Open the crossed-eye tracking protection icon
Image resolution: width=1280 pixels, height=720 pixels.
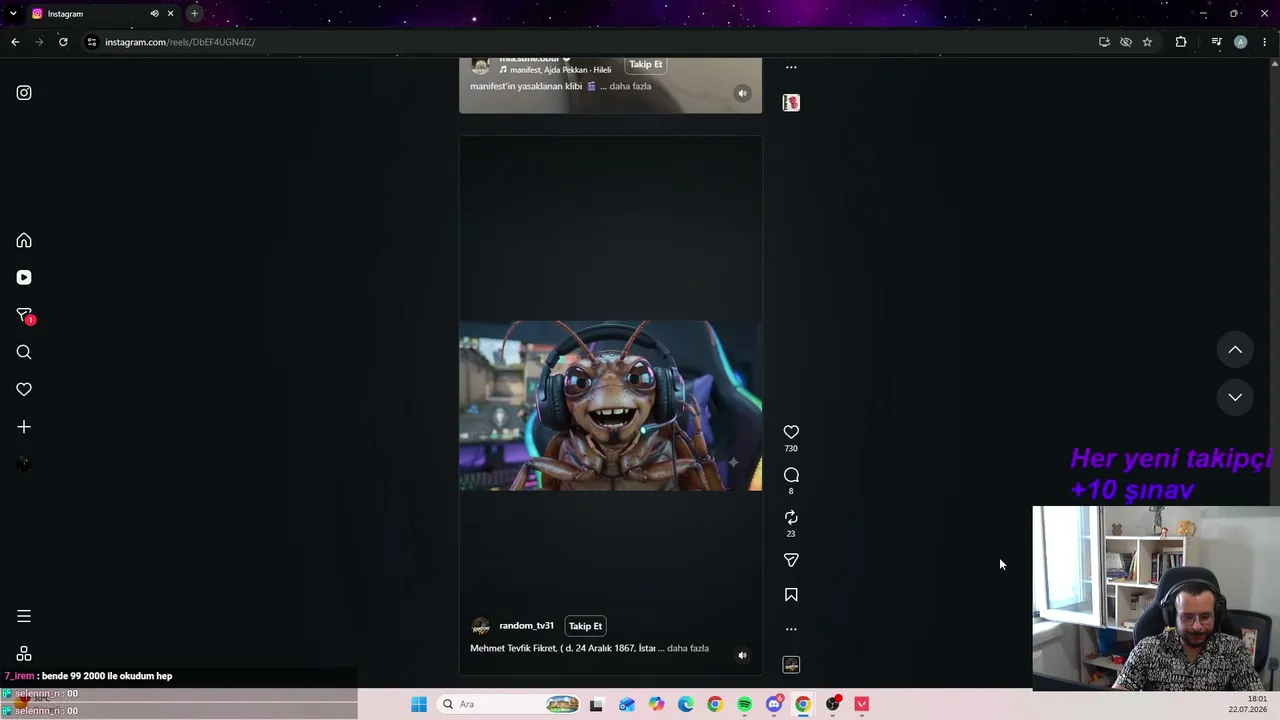[x=1126, y=42]
